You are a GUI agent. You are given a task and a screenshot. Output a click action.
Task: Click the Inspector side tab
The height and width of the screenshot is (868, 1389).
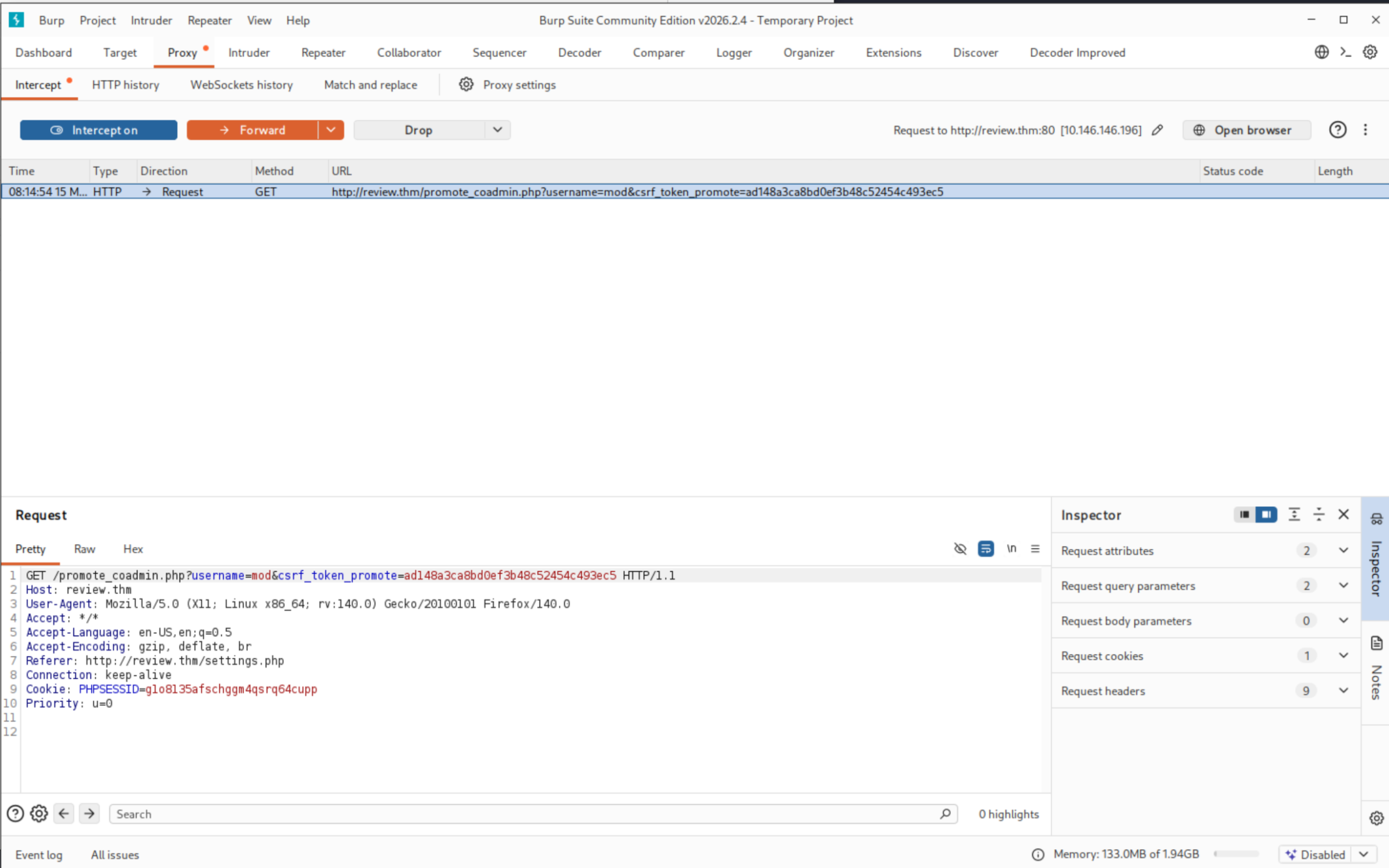[x=1375, y=558]
